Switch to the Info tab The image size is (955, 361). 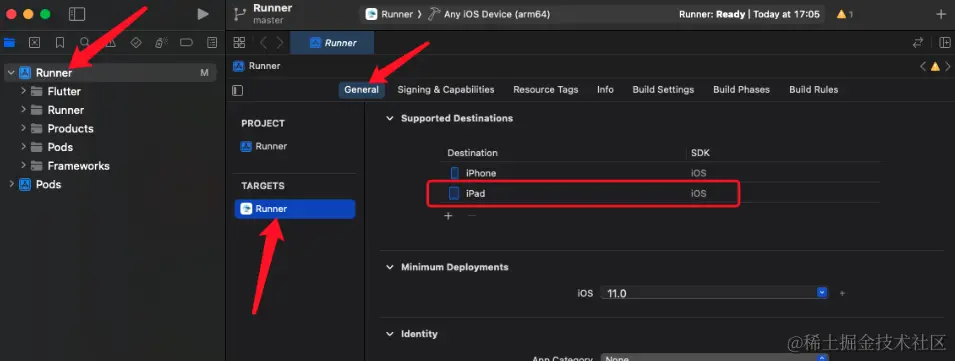pyautogui.click(x=605, y=89)
